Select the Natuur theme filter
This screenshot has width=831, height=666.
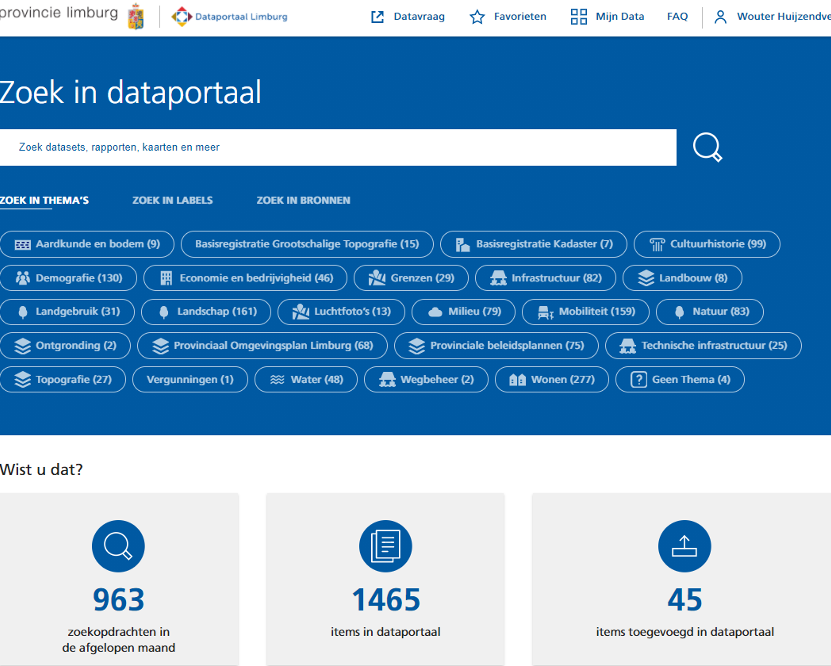pos(709,311)
